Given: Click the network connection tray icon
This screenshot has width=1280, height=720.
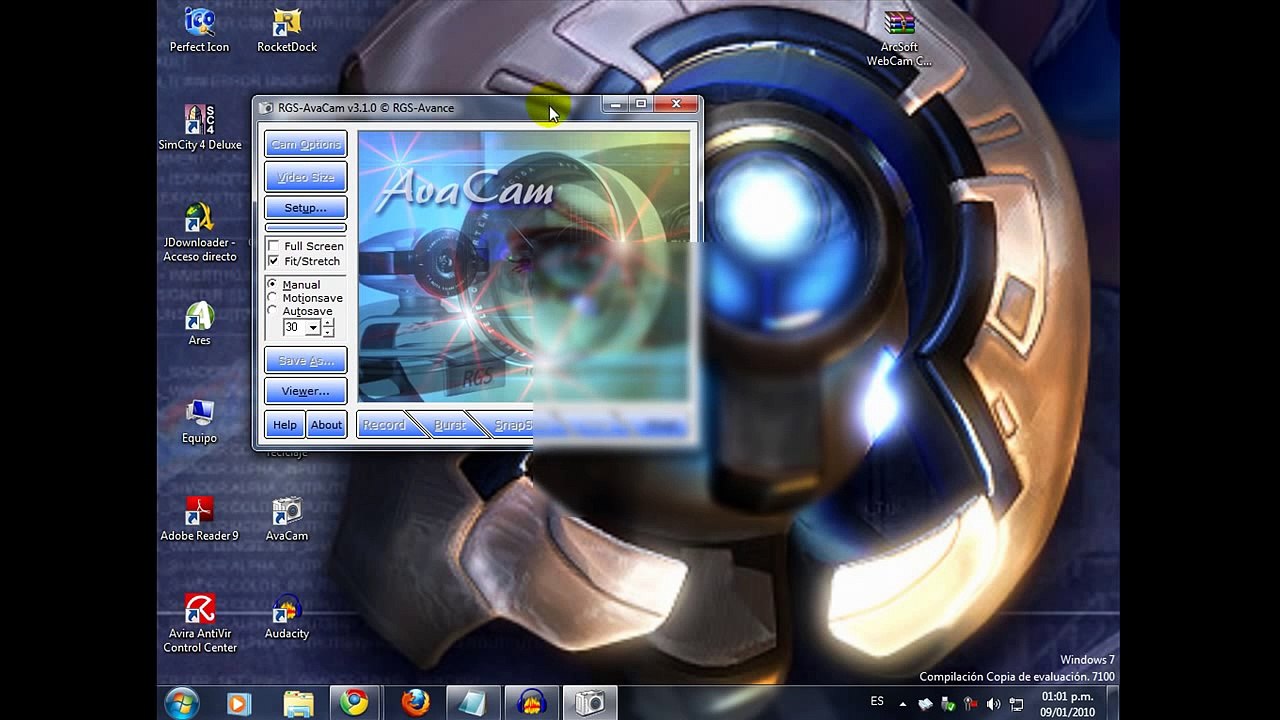Looking at the screenshot, I should point(1016,704).
